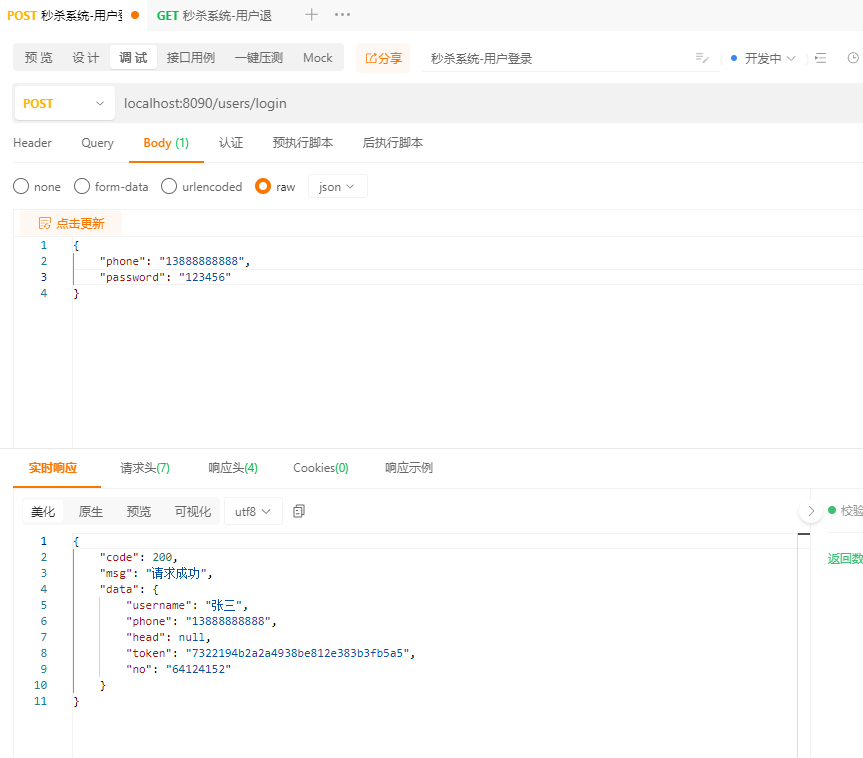Open the utf8 encoding dropdown
The image size is (863, 758).
pyautogui.click(x=253, y=511)
